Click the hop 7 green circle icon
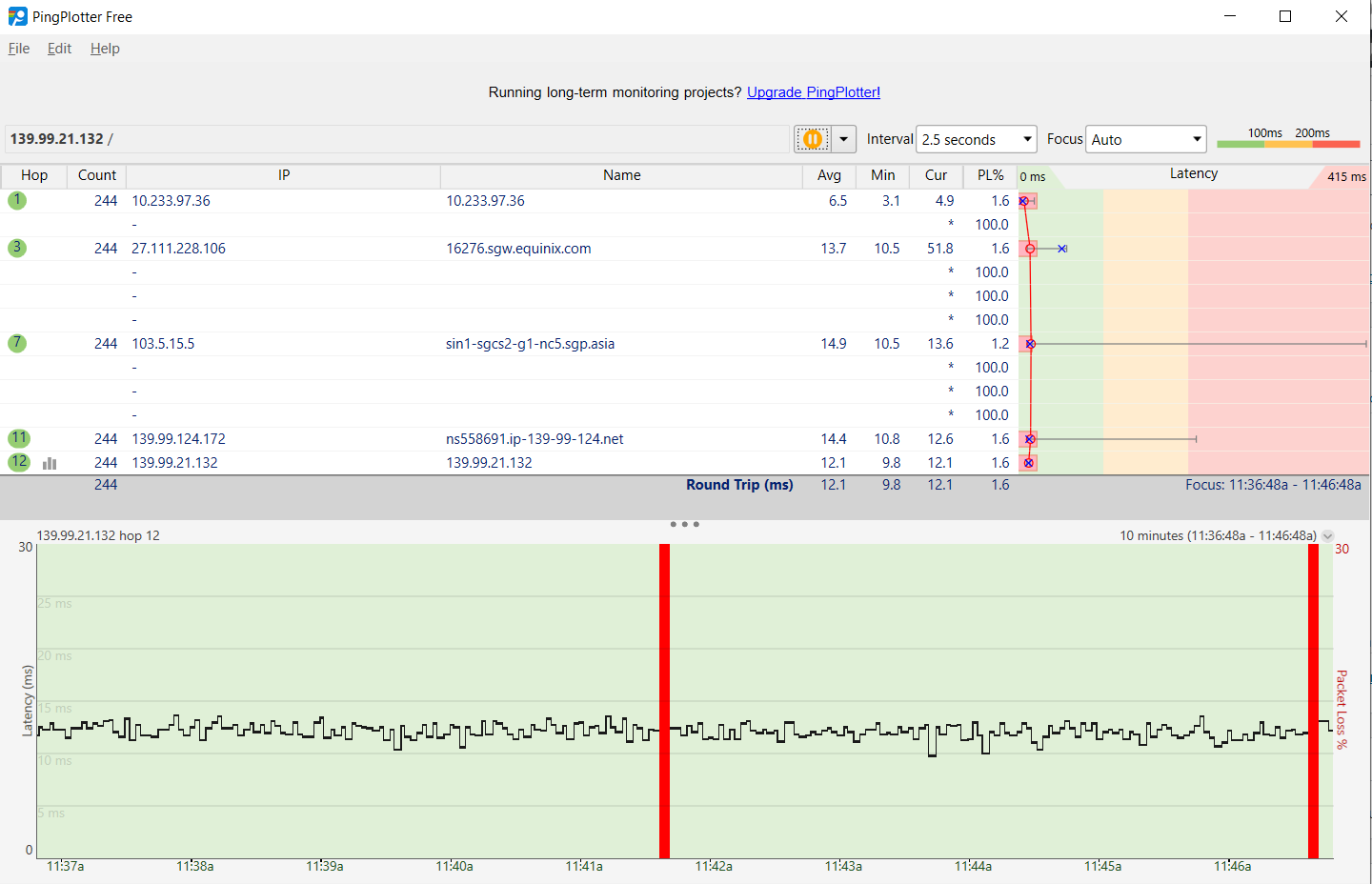Image resolution: width=1372 pixels, height=884 pixels. [17, 343]
